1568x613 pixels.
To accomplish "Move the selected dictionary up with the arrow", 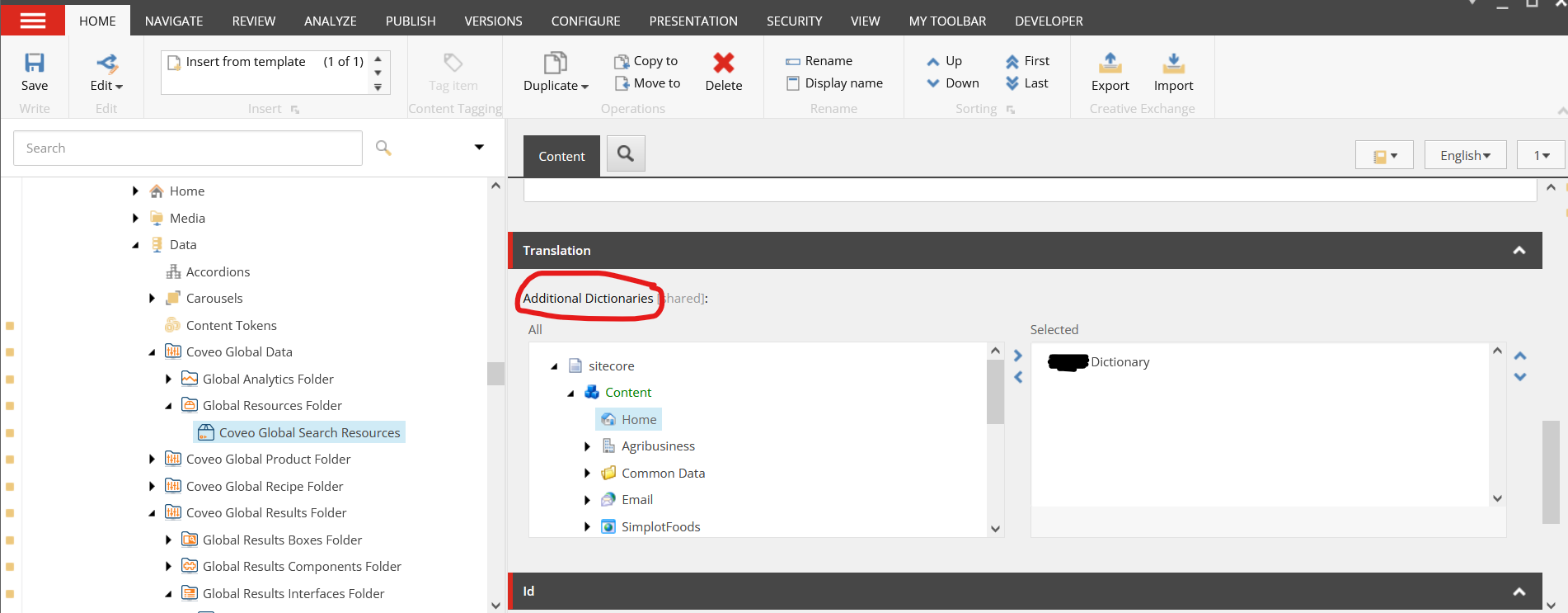I will 1520,356.
